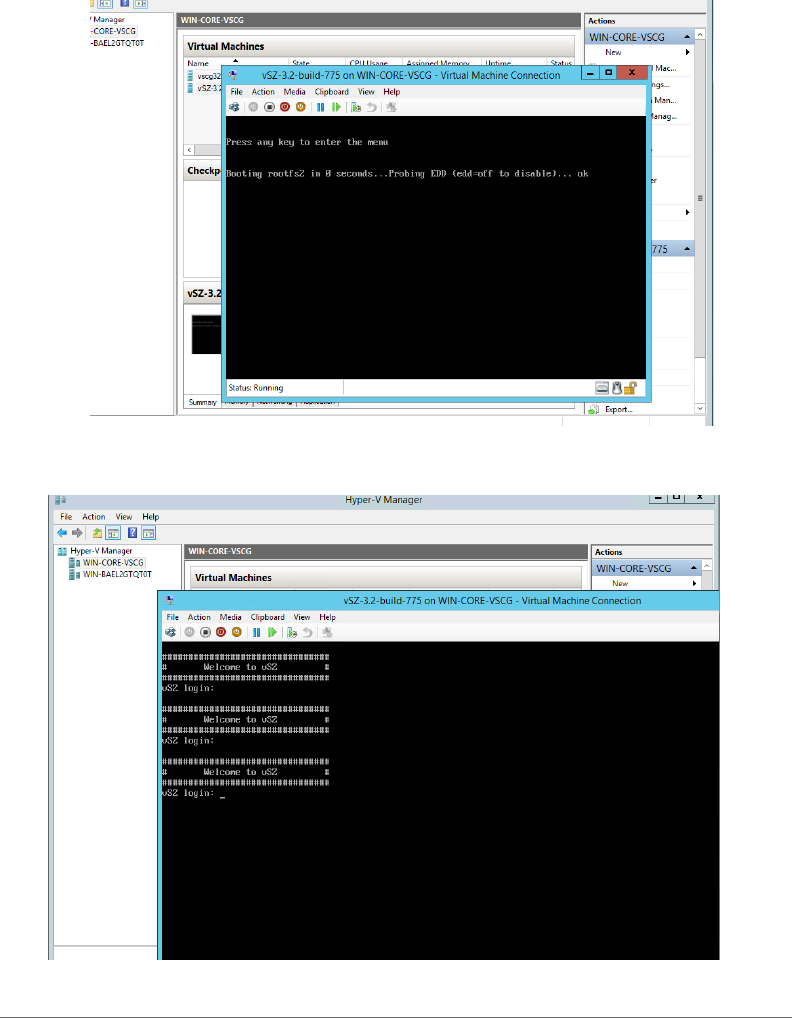The height and width of the screenshot is (1018, 792).
Task: Turn off the VM in the vSZ login window
Action: [x=205, y=632]
